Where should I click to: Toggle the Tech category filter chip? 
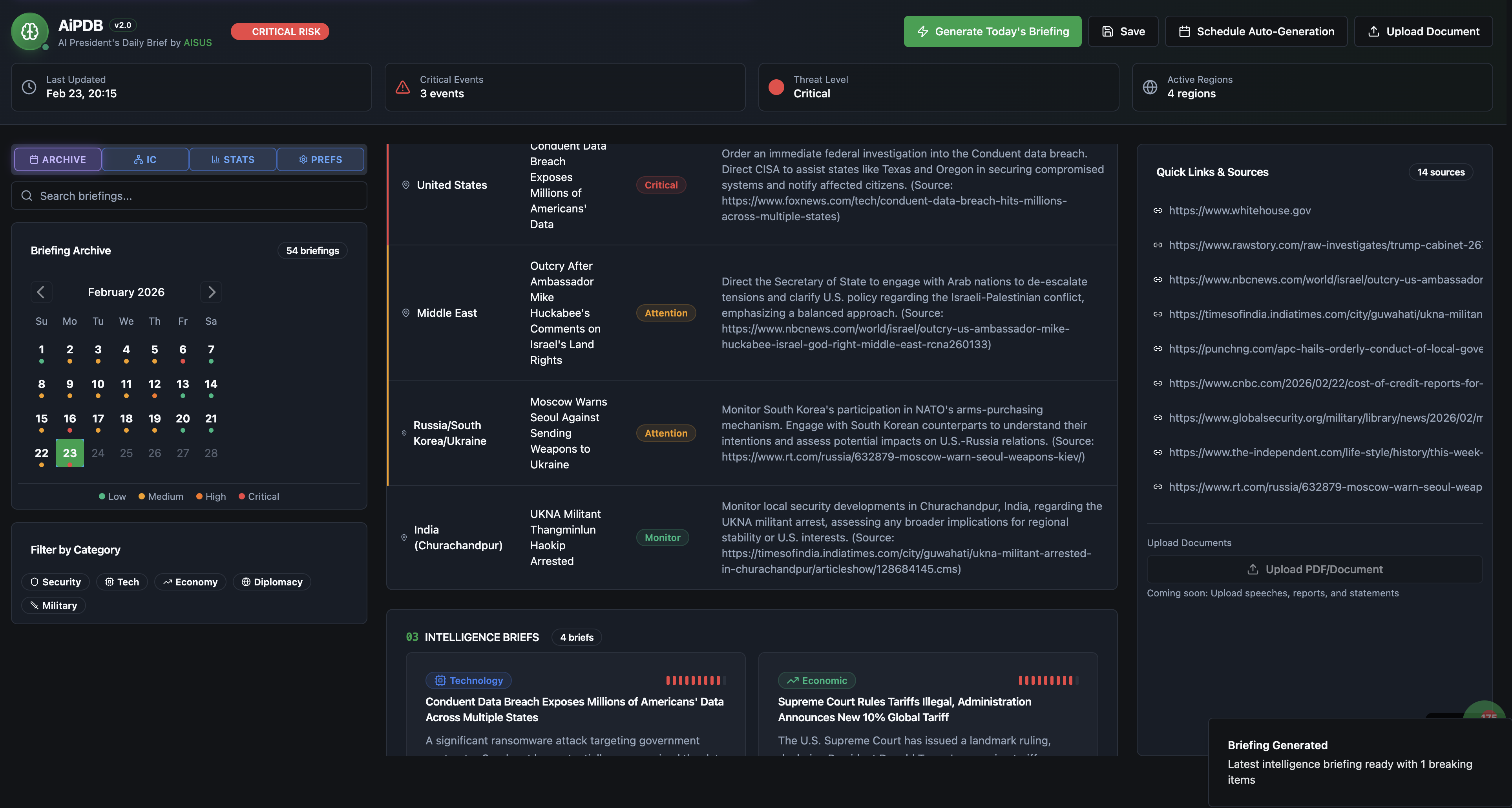pos(122,582)
